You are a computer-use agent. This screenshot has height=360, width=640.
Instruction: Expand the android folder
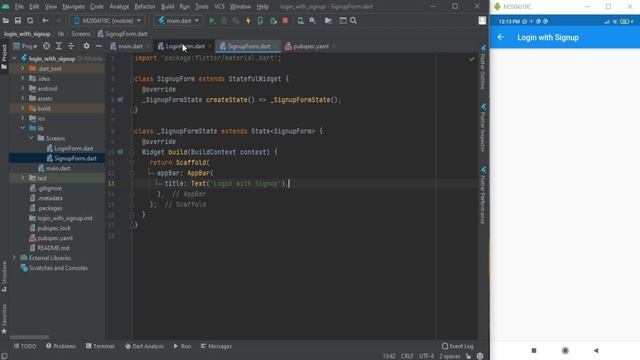[x=22, y=89]
